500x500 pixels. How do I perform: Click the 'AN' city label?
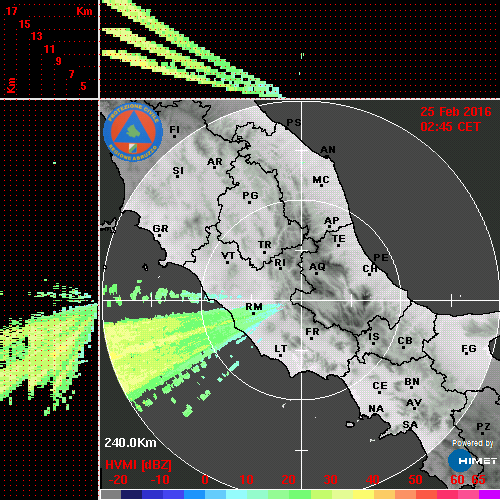[x=328, y=150]
